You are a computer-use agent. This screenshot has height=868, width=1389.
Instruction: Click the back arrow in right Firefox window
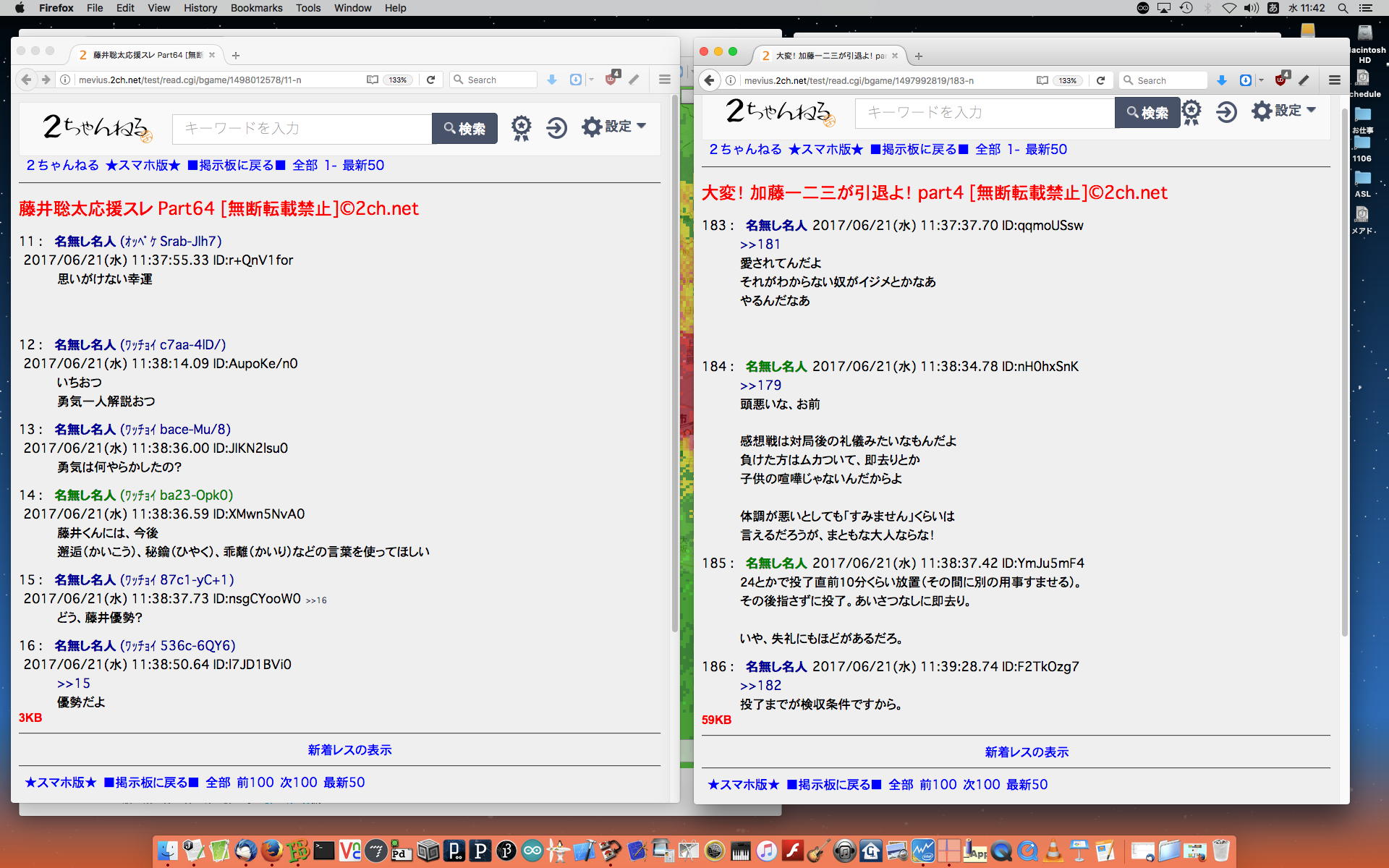pos(710,80)
